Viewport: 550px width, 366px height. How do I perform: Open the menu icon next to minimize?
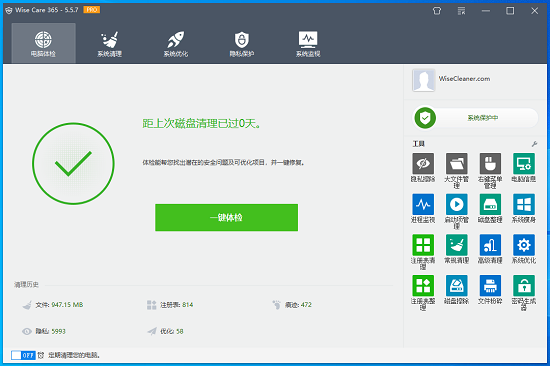[x=461, y=11]
